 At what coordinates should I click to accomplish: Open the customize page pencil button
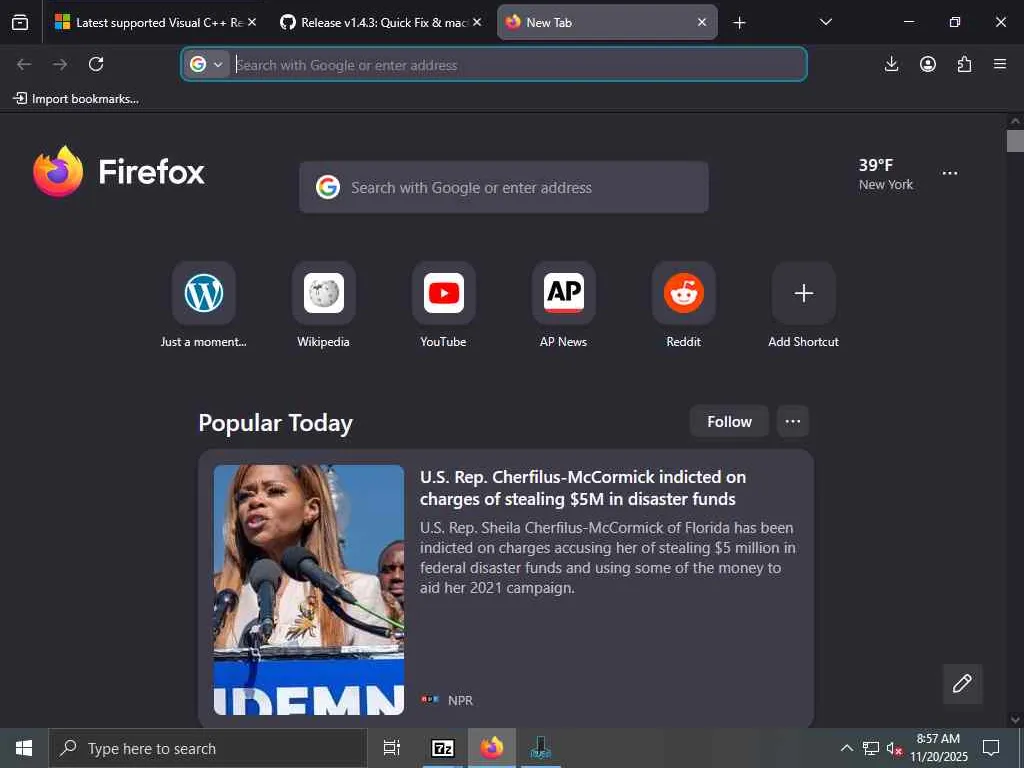point(962,684)
